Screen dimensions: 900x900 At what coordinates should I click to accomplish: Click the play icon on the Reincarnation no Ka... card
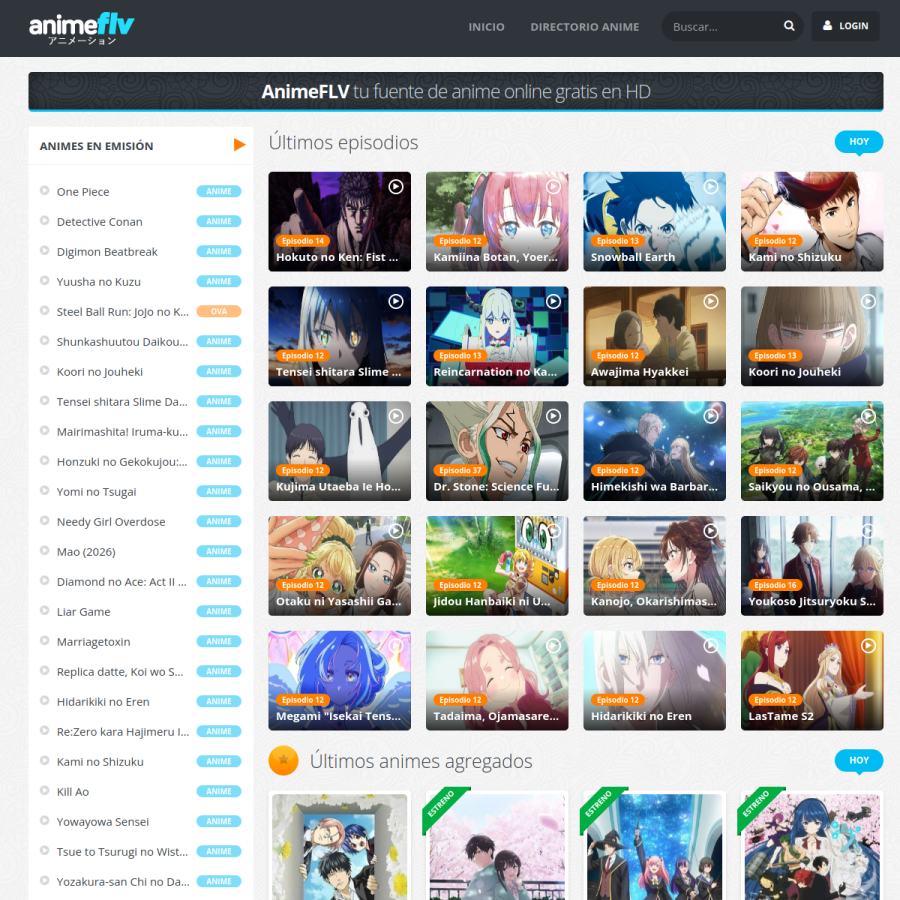coord(553,301)
